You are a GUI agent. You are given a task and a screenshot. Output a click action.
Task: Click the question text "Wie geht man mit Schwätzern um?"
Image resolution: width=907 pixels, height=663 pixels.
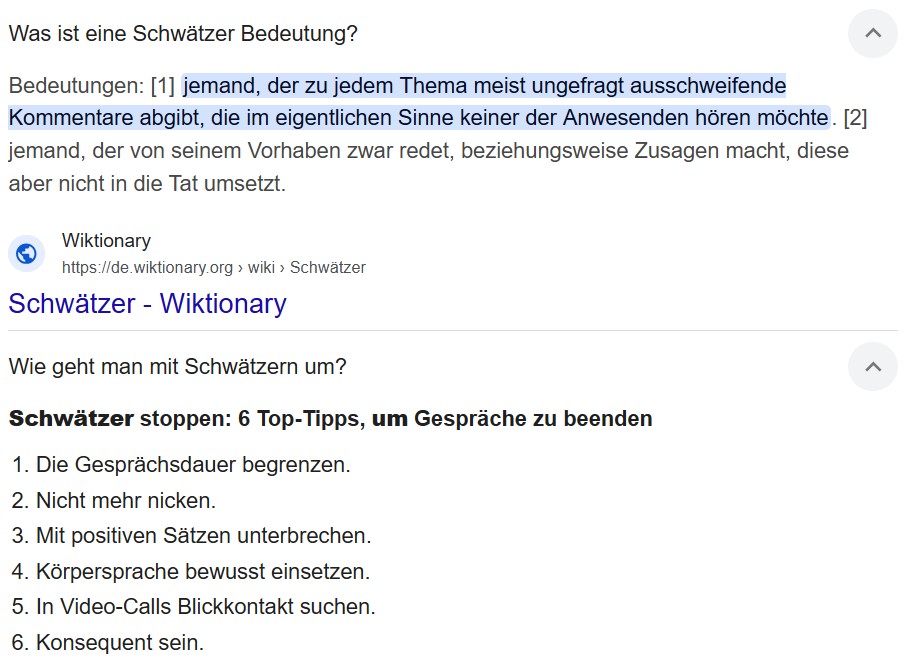pyautogui.click(x=177, y=367)
